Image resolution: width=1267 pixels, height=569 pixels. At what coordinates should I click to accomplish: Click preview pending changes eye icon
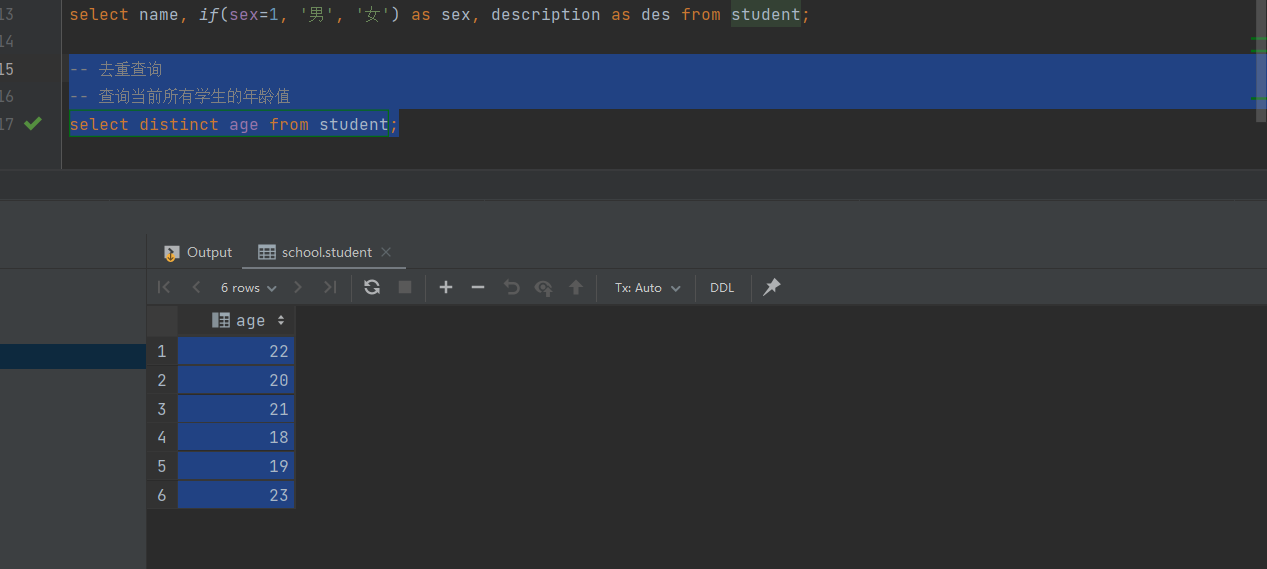(543, 287)
